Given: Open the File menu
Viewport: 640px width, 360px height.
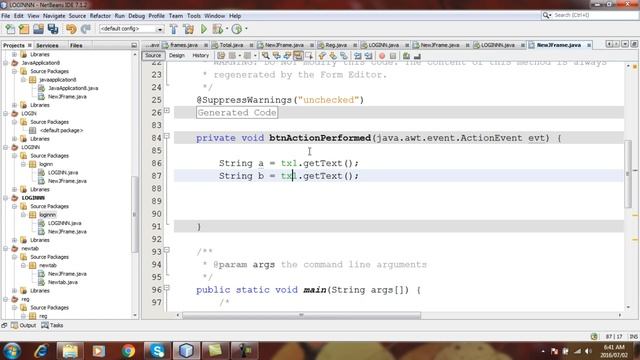Looking at the screenshot, I should [x=6, y=16].
